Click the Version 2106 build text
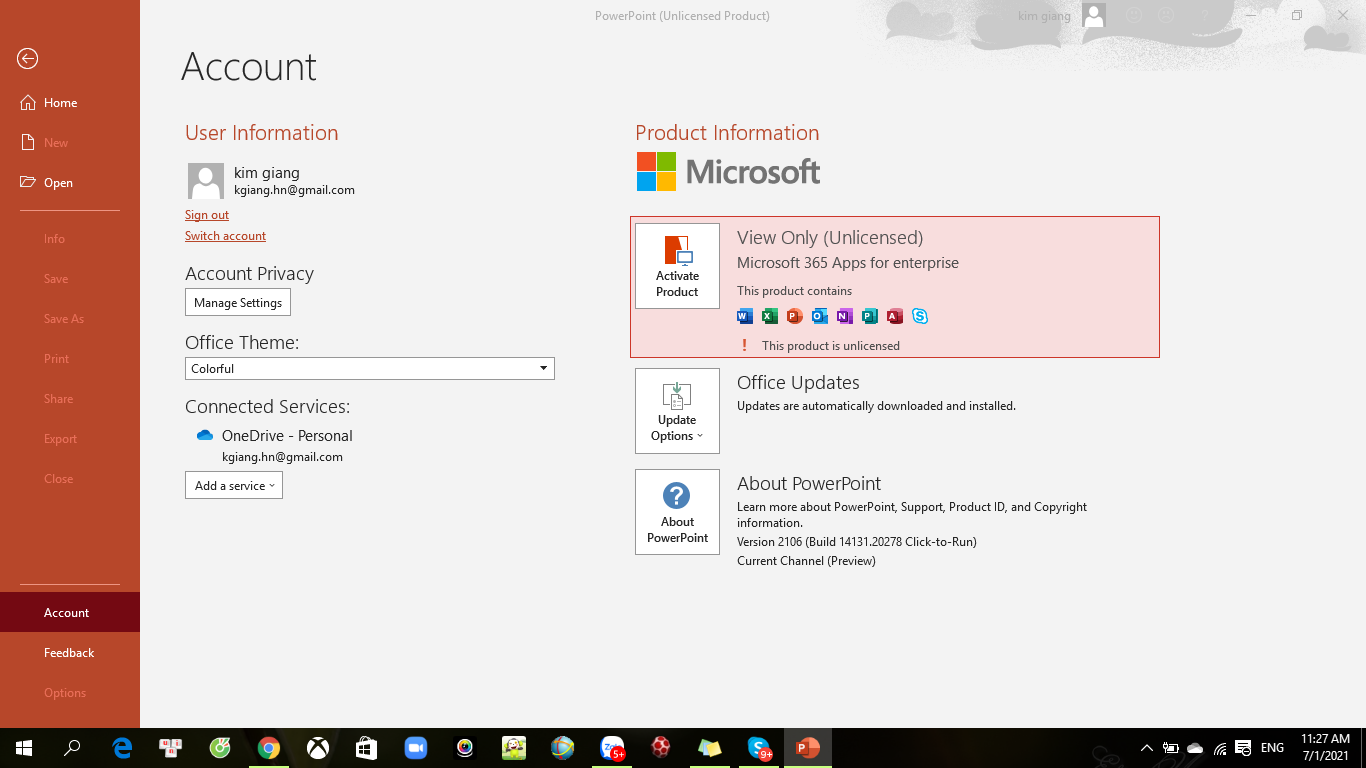This screenshot has width=1366, height=768. [x=857, y=542]
